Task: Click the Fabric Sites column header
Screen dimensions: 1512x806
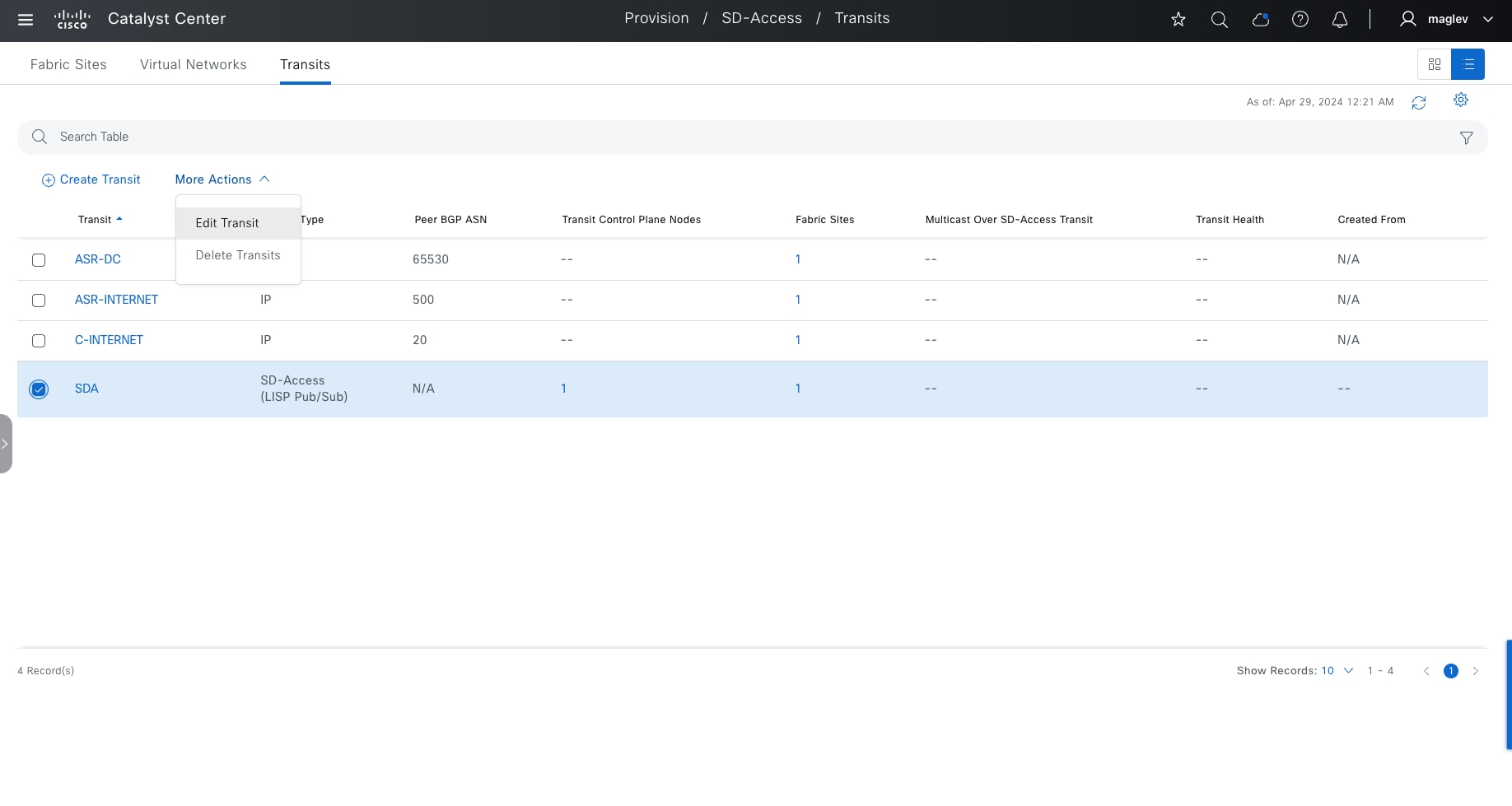Action: click(x=825, y=220)
